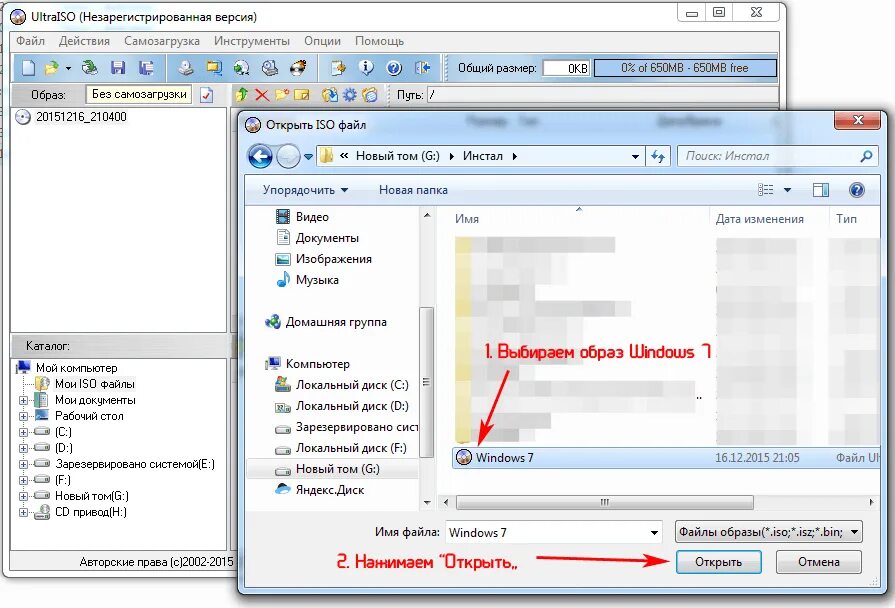Image resolution: width=895 pixels, height=608 pixels.
Task: Open the Файлы образы file type dropdown
Action: (x=768, y=532)
